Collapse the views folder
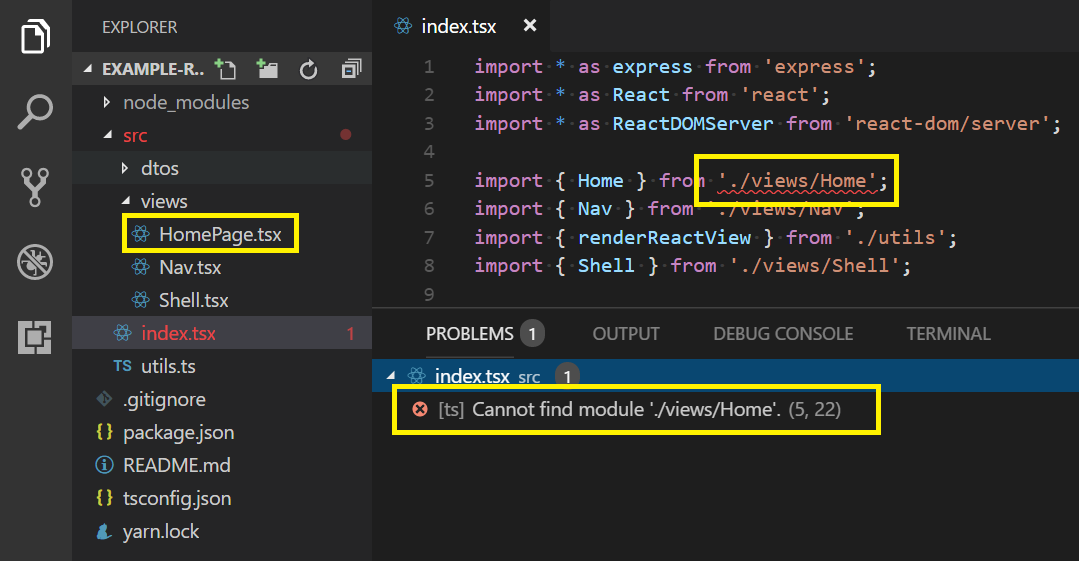The image size is (1079, 561). pos(126,201)
